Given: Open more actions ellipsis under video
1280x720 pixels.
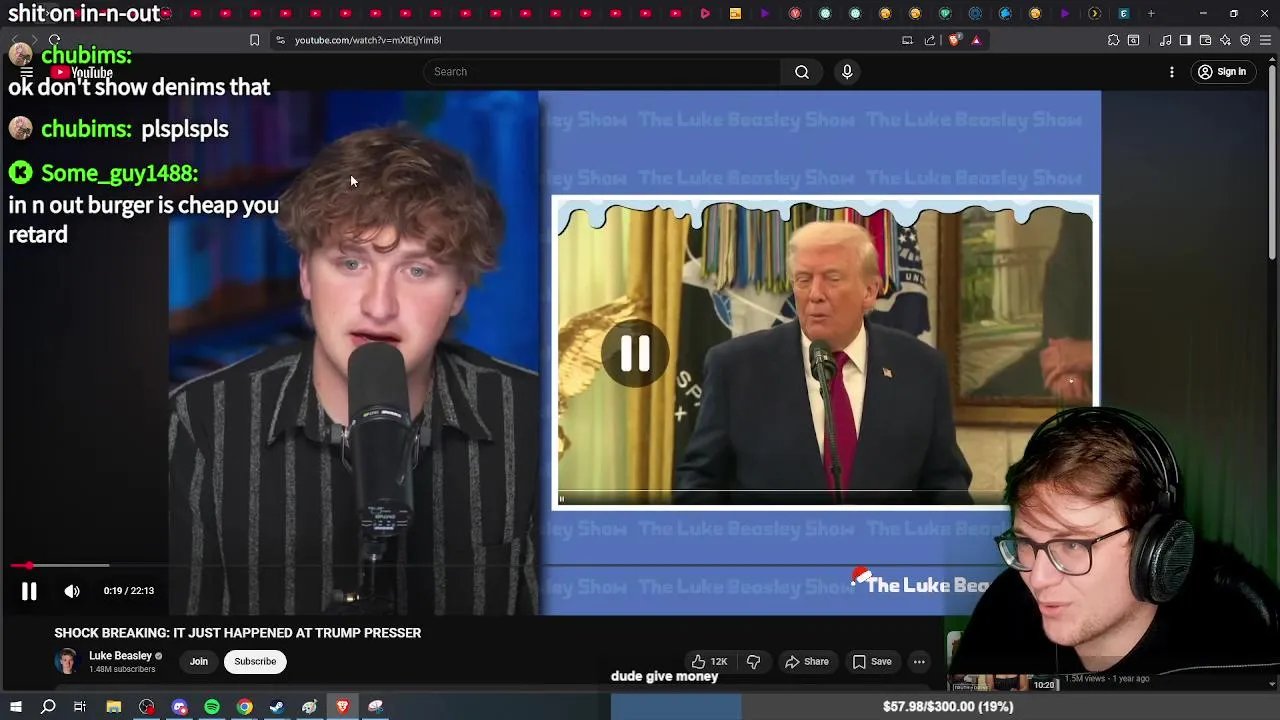Looking at the screenshot, I should click(919, 661).
